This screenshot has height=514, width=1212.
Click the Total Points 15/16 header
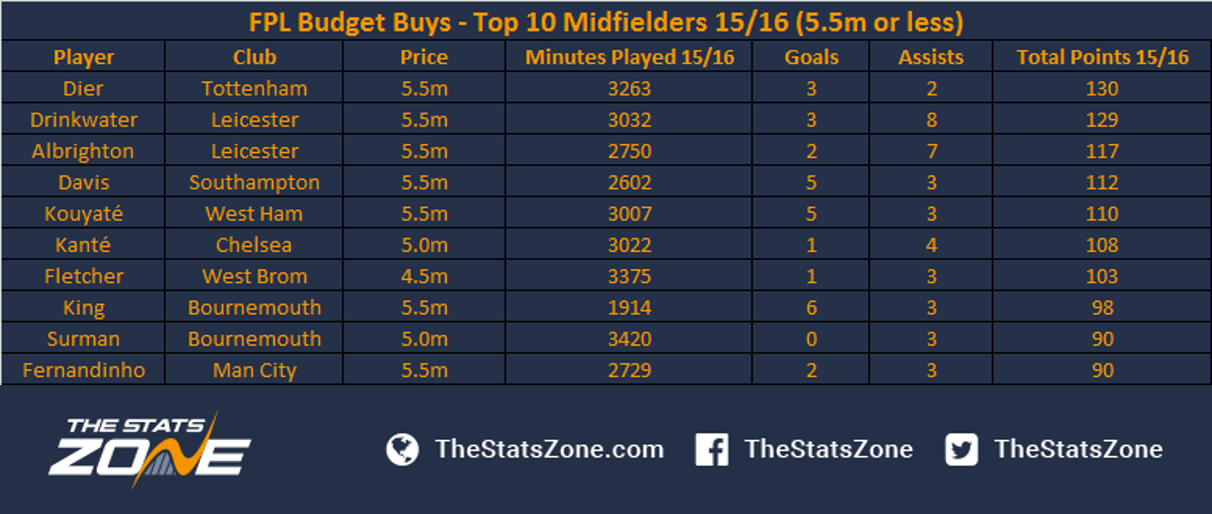click(x=1102, y=57)
